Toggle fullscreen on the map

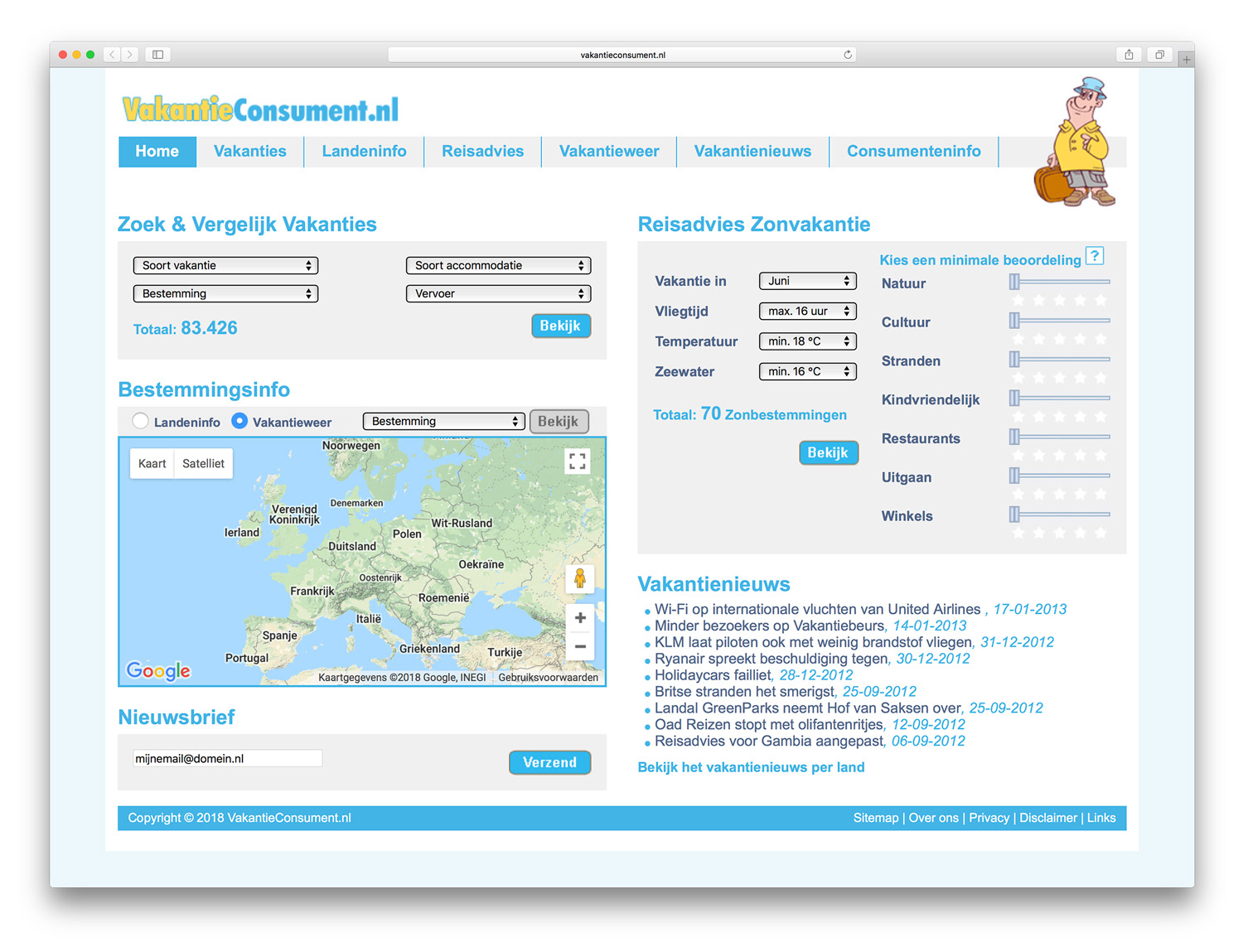point(578,461)
